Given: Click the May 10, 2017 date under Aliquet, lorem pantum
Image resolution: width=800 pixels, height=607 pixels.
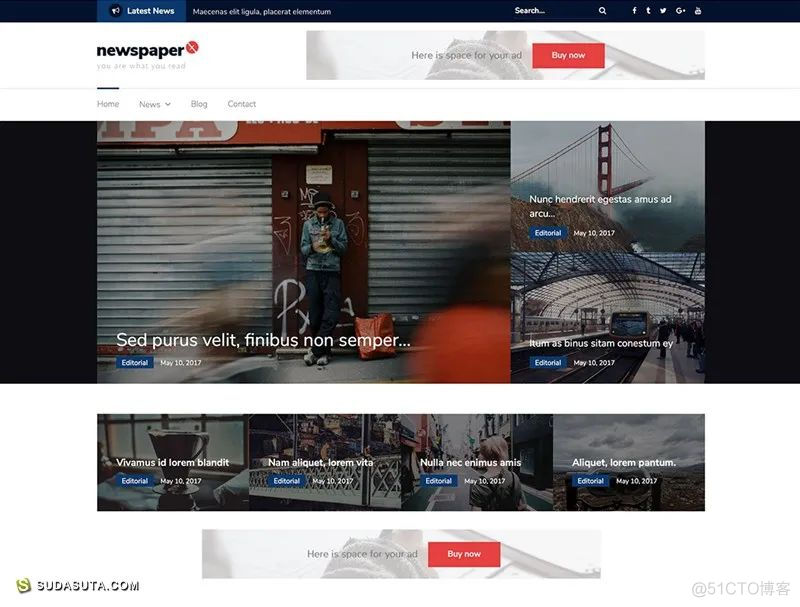Looking at the screenshot, I should pyautogui.click(x=637, y=481).
